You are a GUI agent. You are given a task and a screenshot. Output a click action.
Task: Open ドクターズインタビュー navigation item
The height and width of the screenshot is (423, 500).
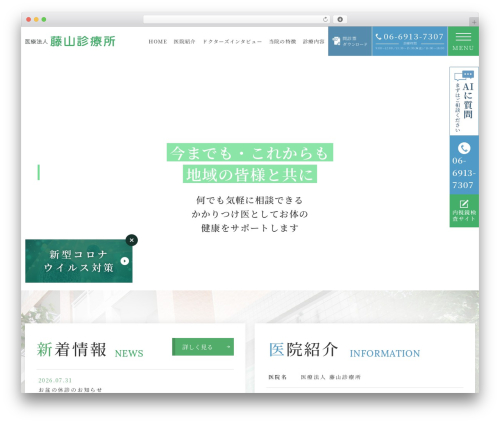[x=232, y=42]
